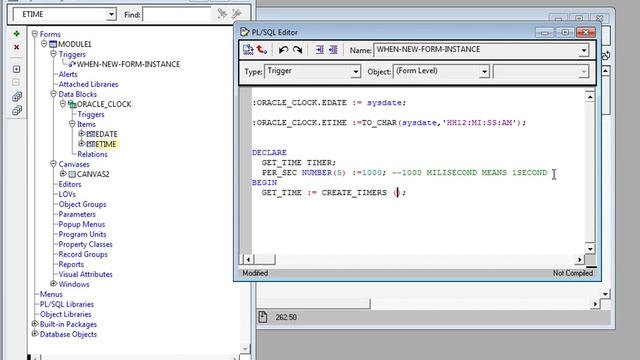This screenshot has height=360, width=640.
Task: Expand the CANVAS2 node
Action: [63, 173]
